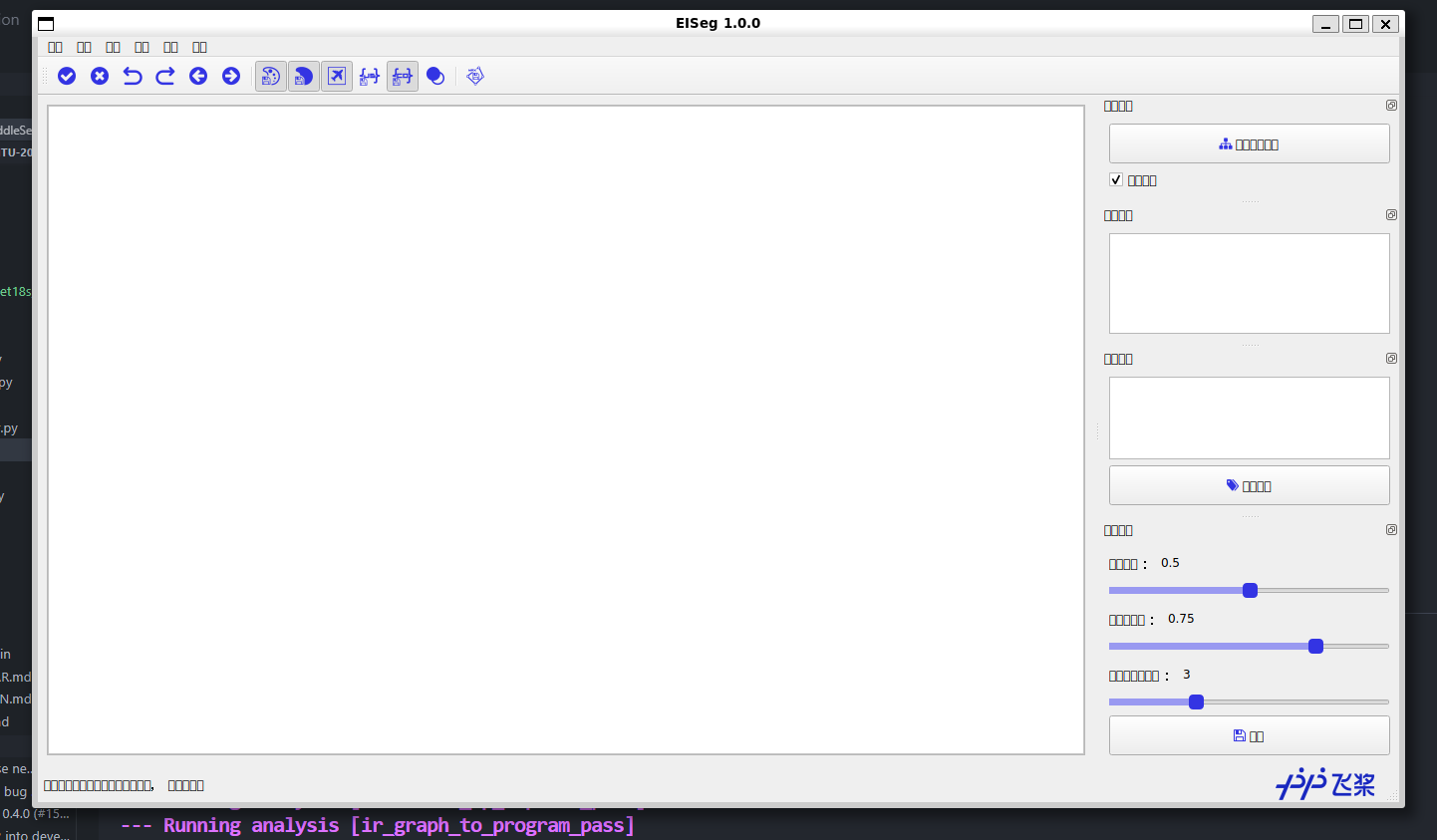1437x840 pixels.
Task: Toggle the highlighted crop toolbar button
Action: [x=402, y=76]
